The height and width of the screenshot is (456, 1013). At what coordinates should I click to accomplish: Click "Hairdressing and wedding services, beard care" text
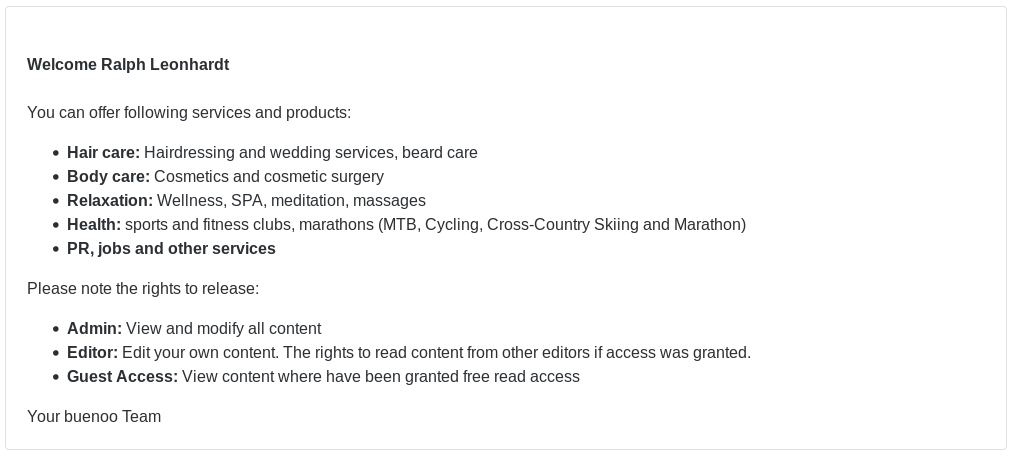tap(311, 153)
